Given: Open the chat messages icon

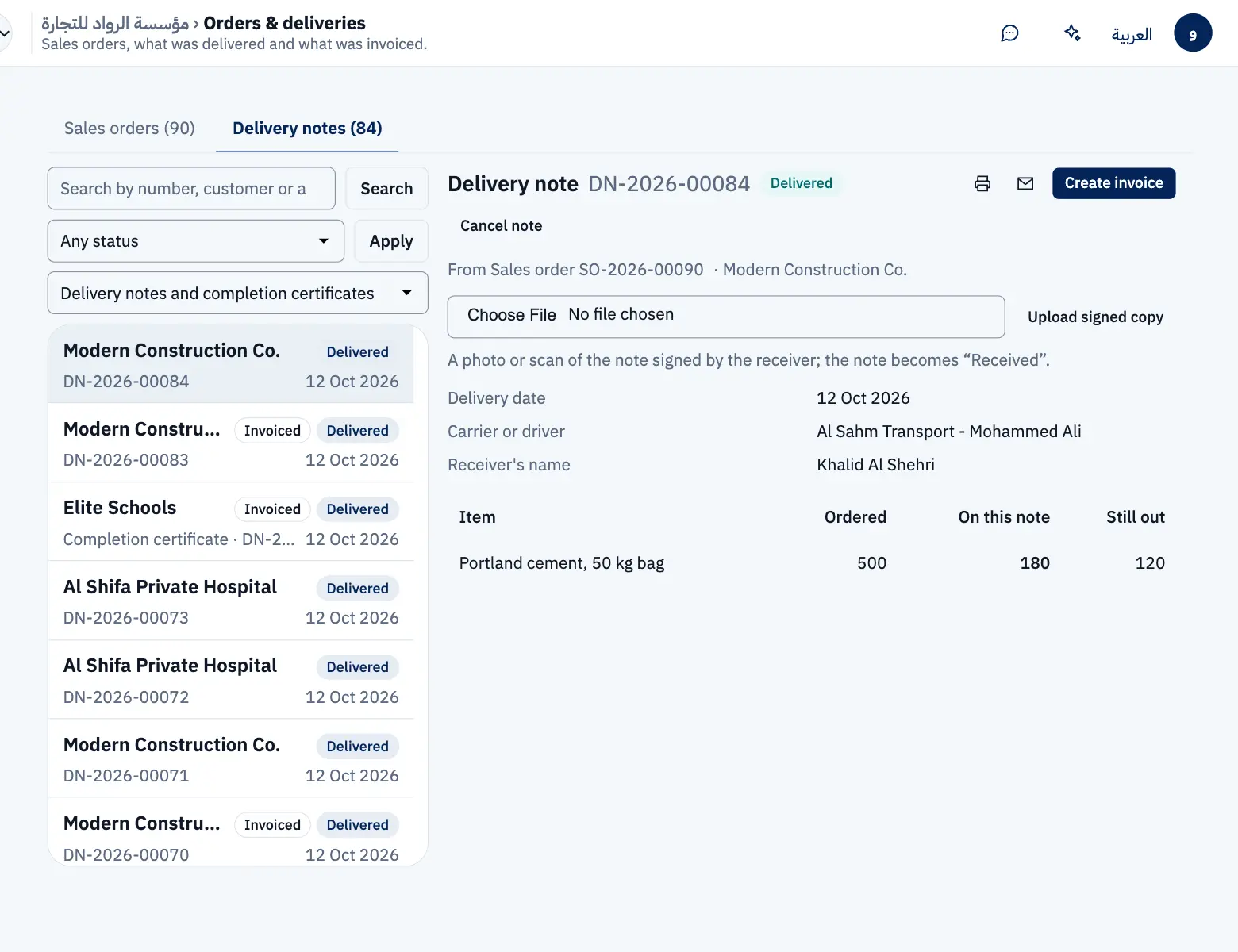Looking at the screenshot, I should [1009, 33].
